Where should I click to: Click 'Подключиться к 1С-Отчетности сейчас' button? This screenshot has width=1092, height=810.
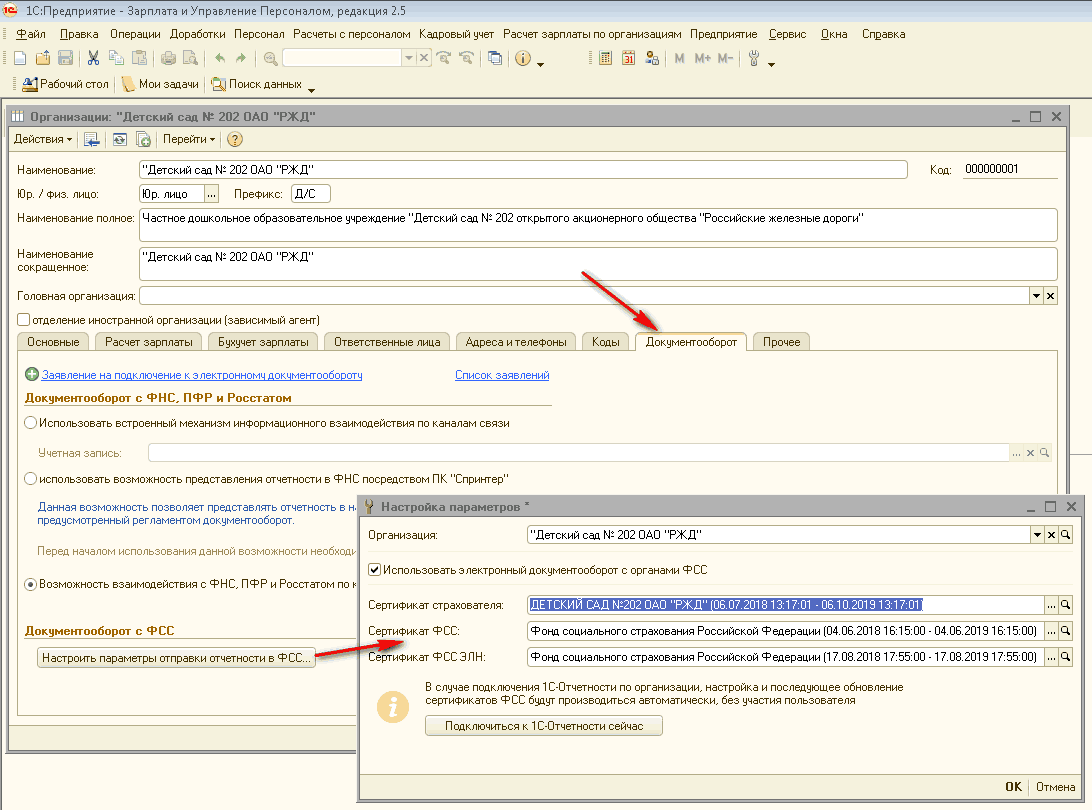point(544,726)
